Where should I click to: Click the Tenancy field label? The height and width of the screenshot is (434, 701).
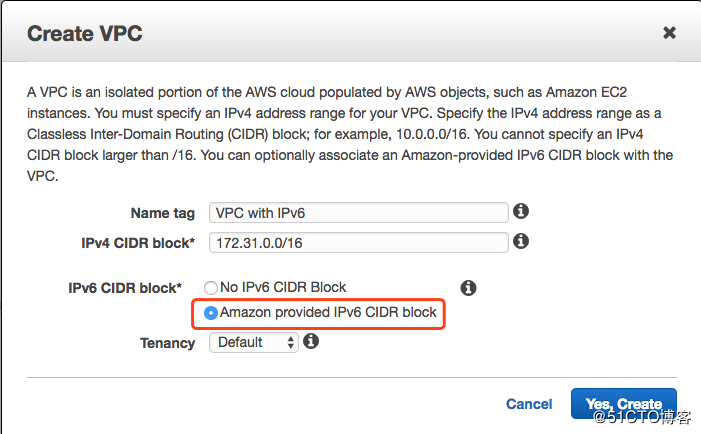pyautogui.click(x=167, y=343)
